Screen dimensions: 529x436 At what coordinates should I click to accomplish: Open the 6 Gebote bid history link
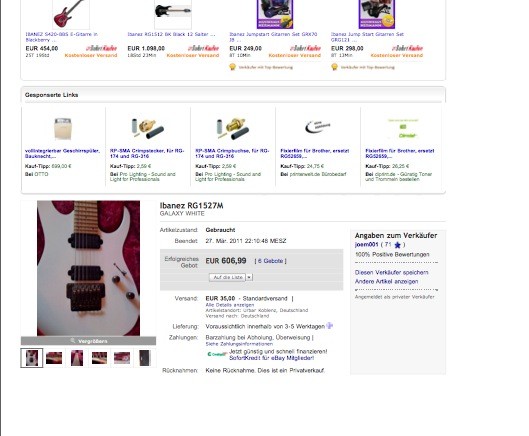270,261
